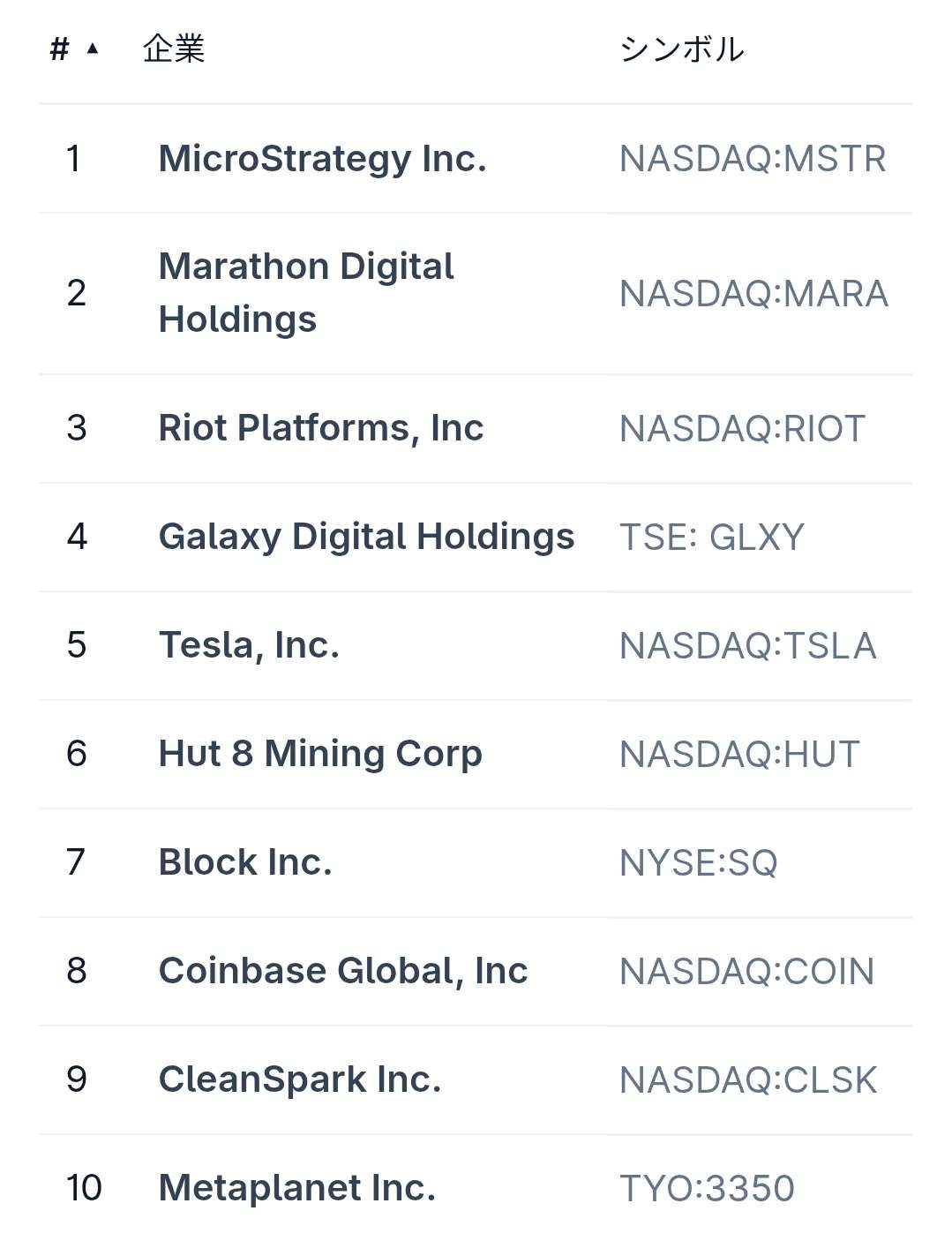Open Metaplanet Inc. company entry
This screenshot has width=952, height=1241.
296,1188
